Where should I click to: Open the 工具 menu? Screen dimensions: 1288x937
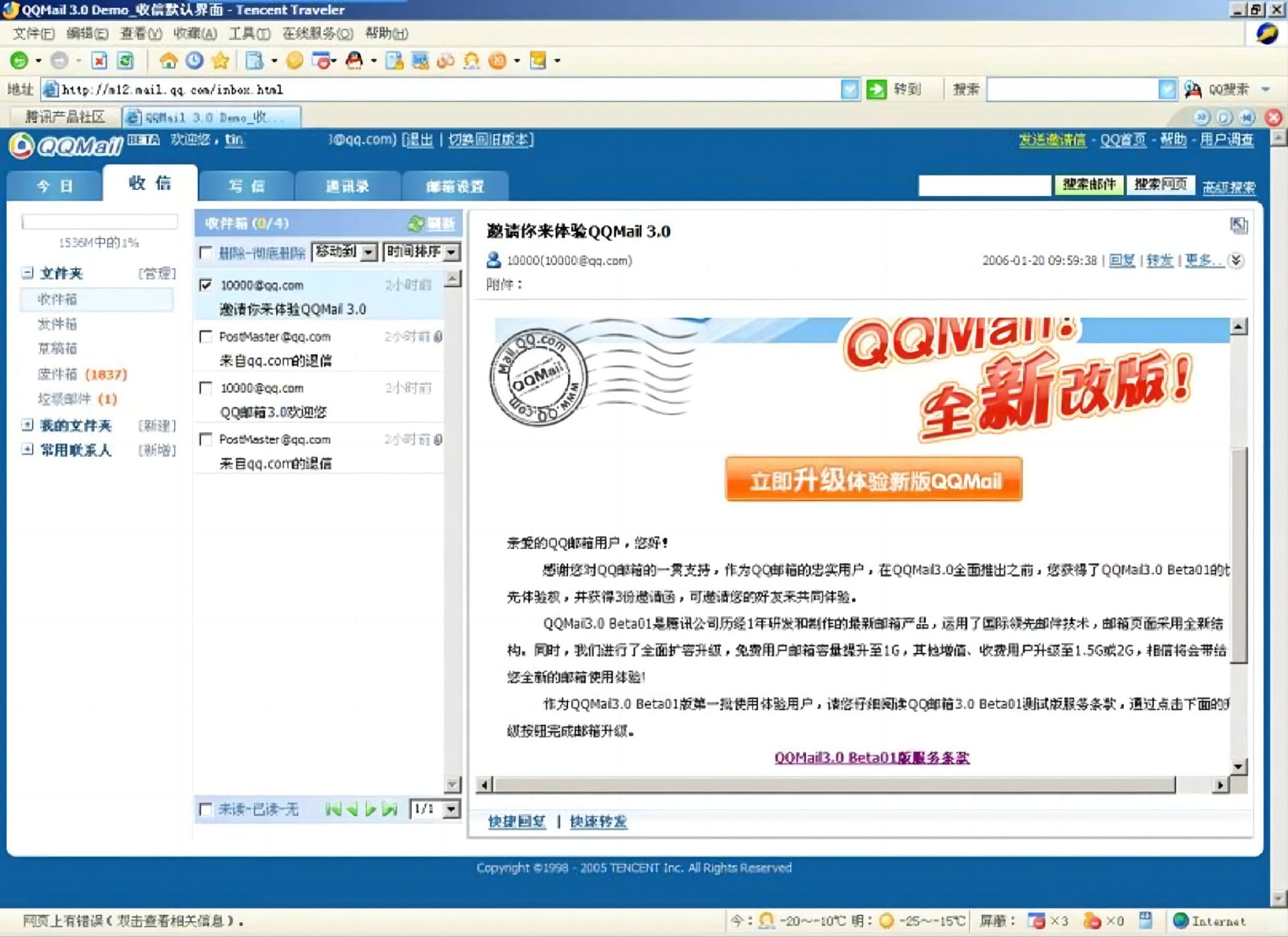coord(249,34)
